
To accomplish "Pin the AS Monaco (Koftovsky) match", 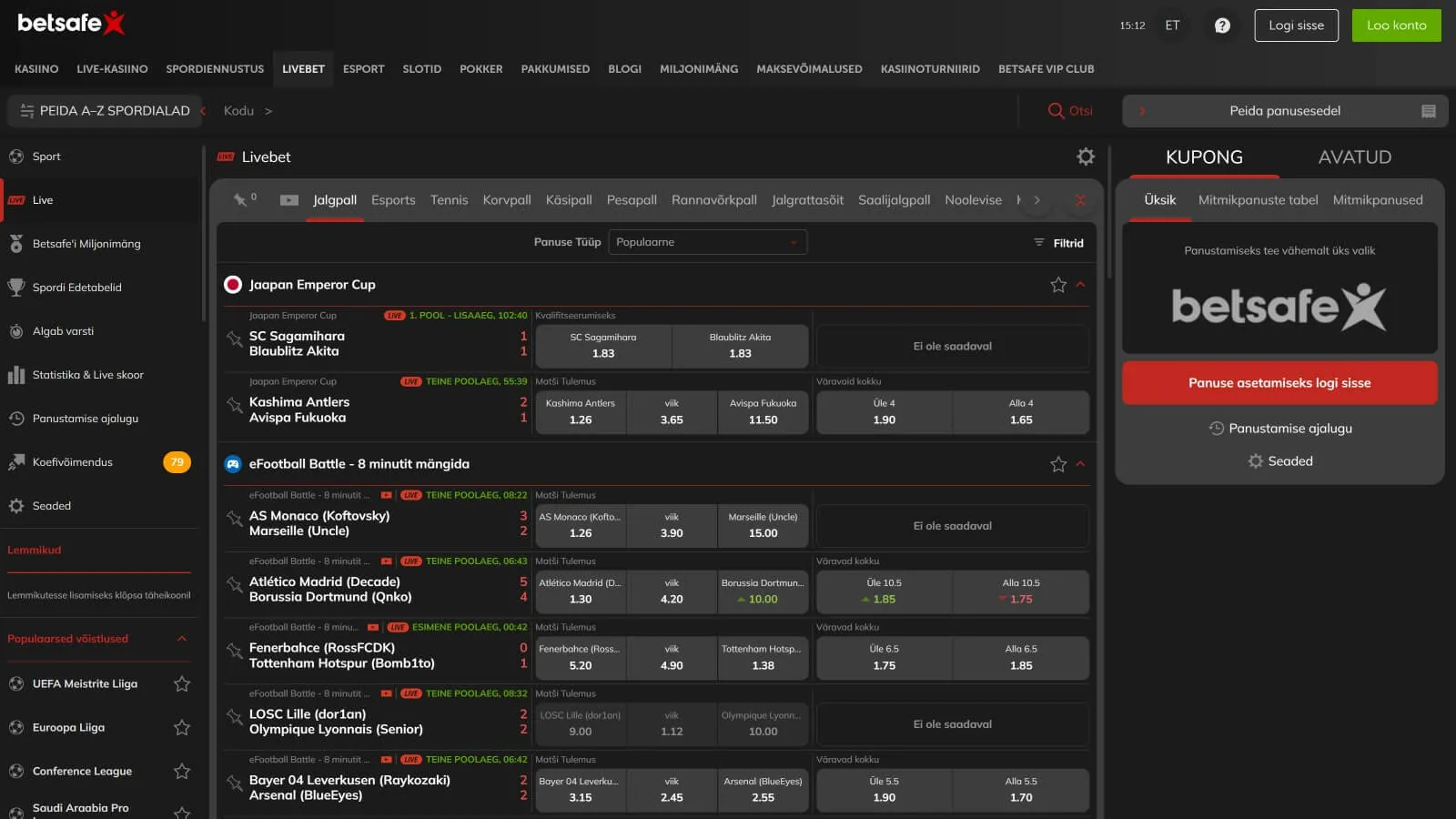I will (234, 520).
